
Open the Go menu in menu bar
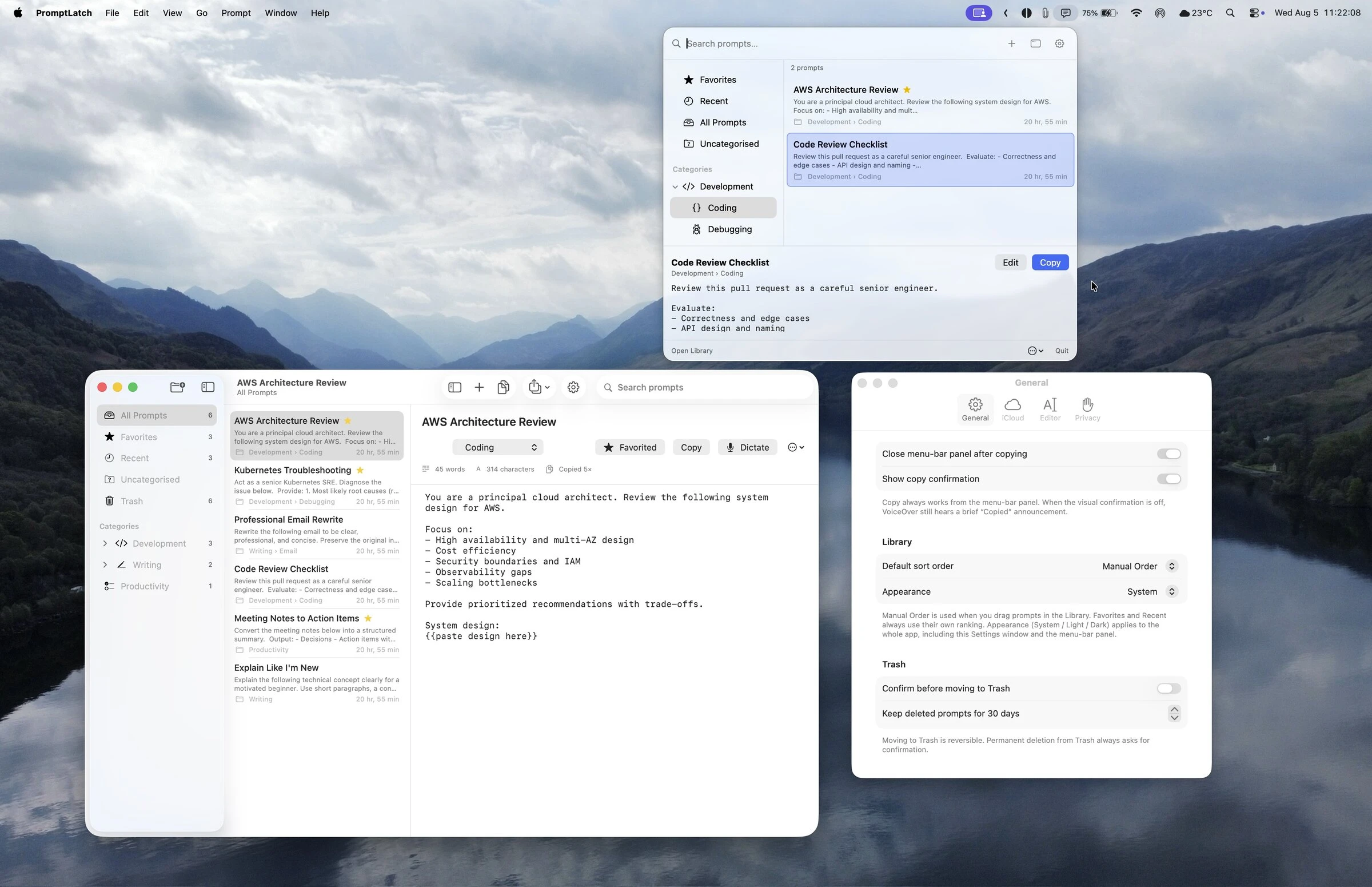coord(201,13)
